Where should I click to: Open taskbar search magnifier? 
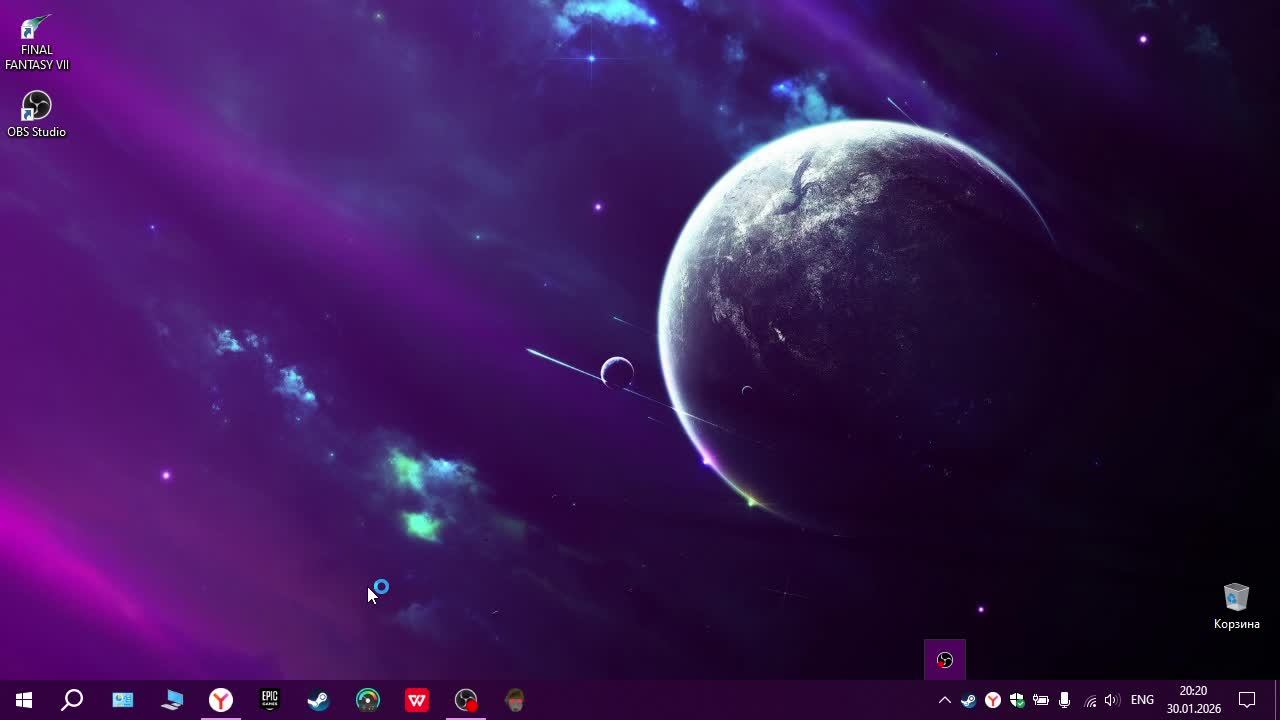72,700
